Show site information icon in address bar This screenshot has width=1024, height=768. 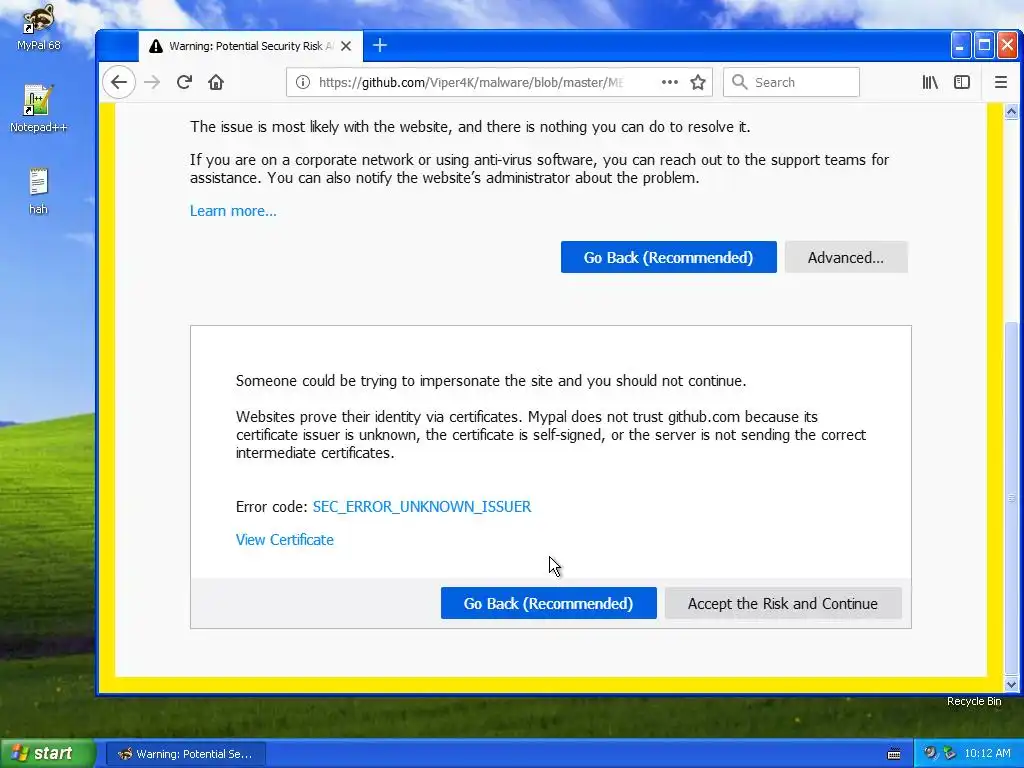click(x=302, y=82)
